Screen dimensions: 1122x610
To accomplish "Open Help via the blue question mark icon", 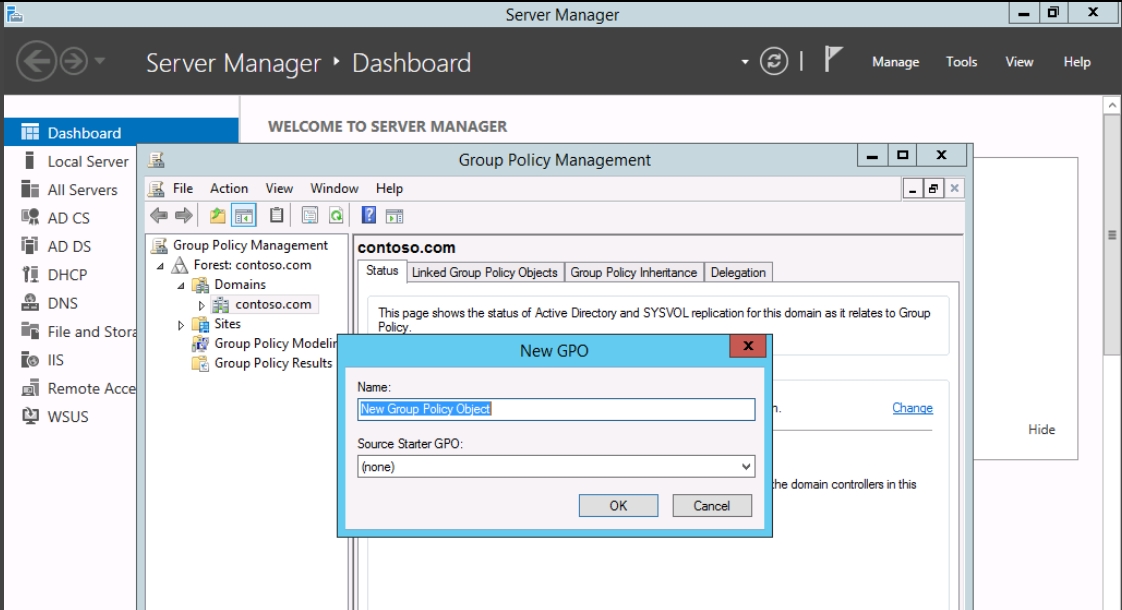I will click(x=368, y=215).
